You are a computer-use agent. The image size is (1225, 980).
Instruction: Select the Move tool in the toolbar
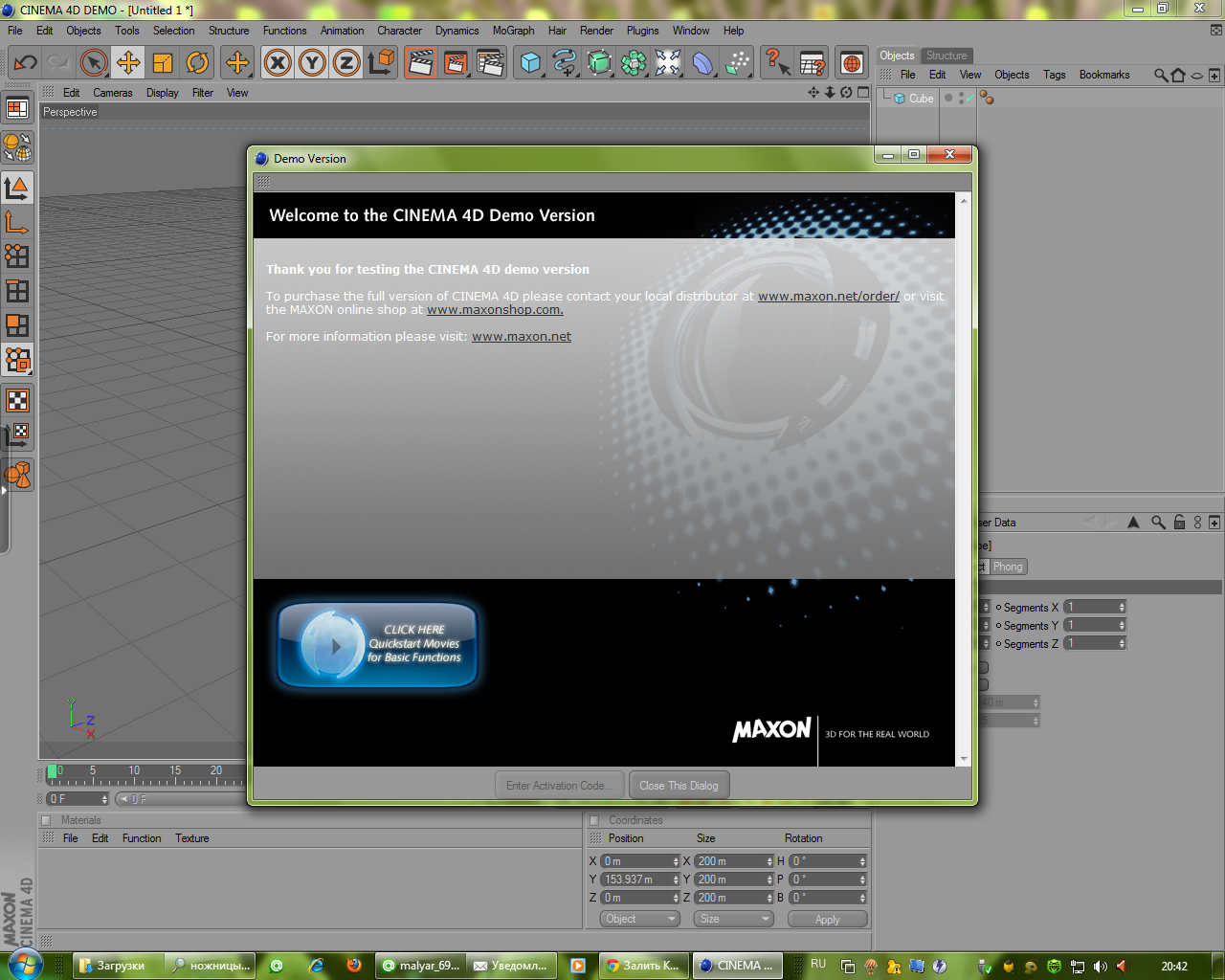click(128, 63)
